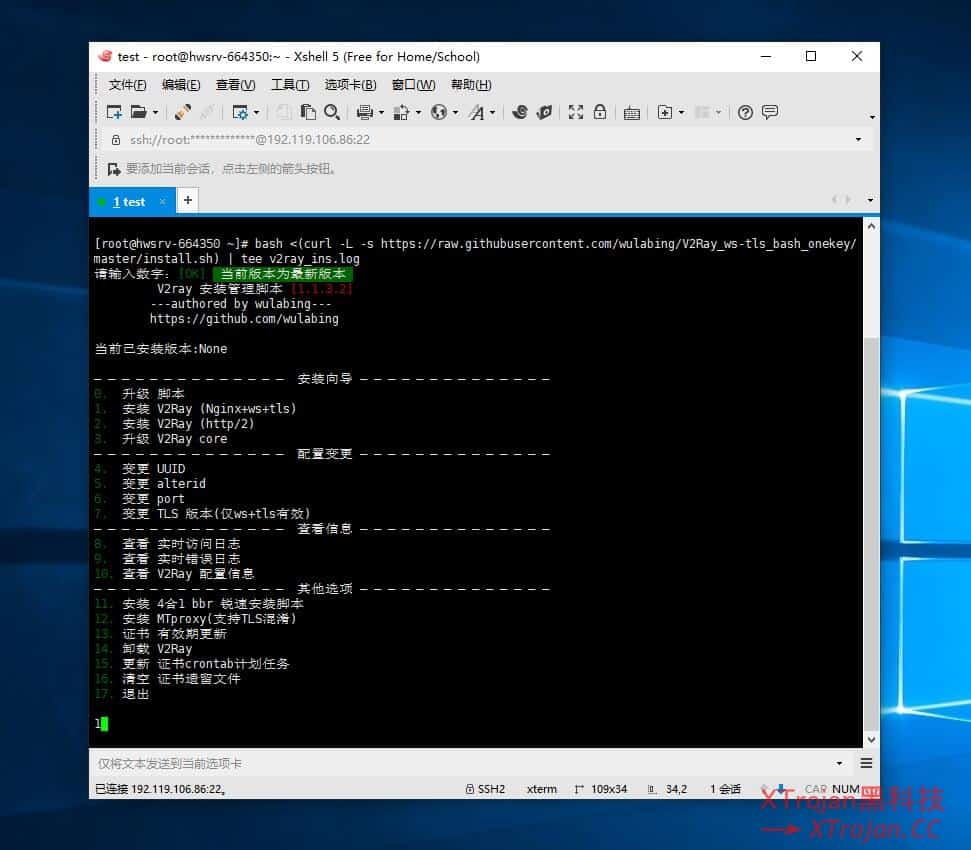
Task: Click the New Tab Group plus-page icon
Action: (x=664, y=112)
